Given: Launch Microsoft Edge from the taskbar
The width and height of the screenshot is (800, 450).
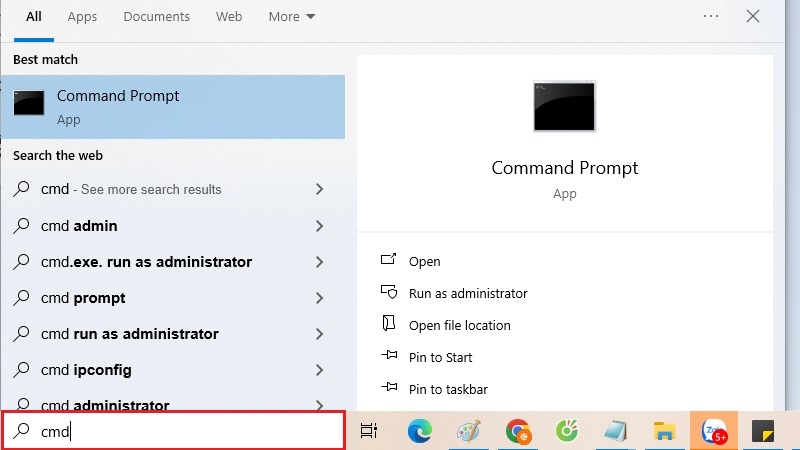Looking at the screenshot, I should coord(420,431).
